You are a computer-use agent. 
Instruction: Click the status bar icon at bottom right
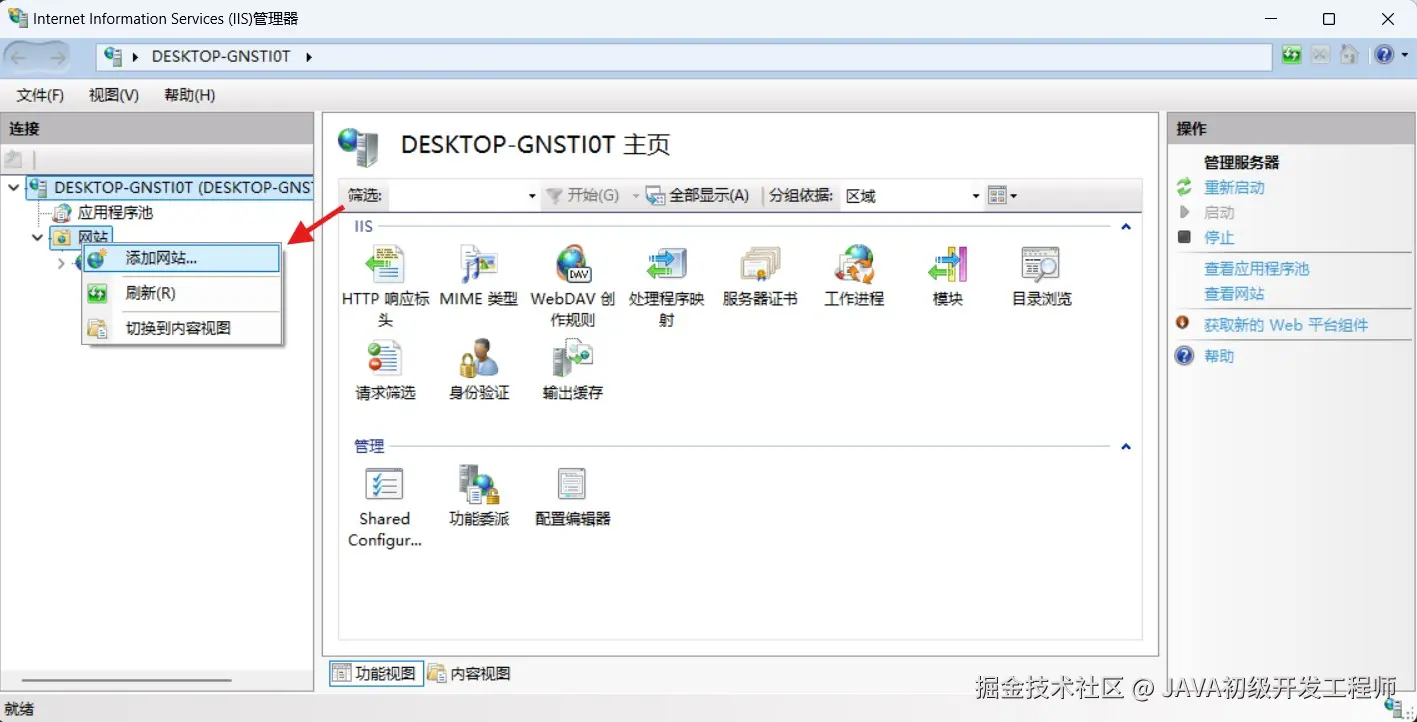click(1394, 709)
